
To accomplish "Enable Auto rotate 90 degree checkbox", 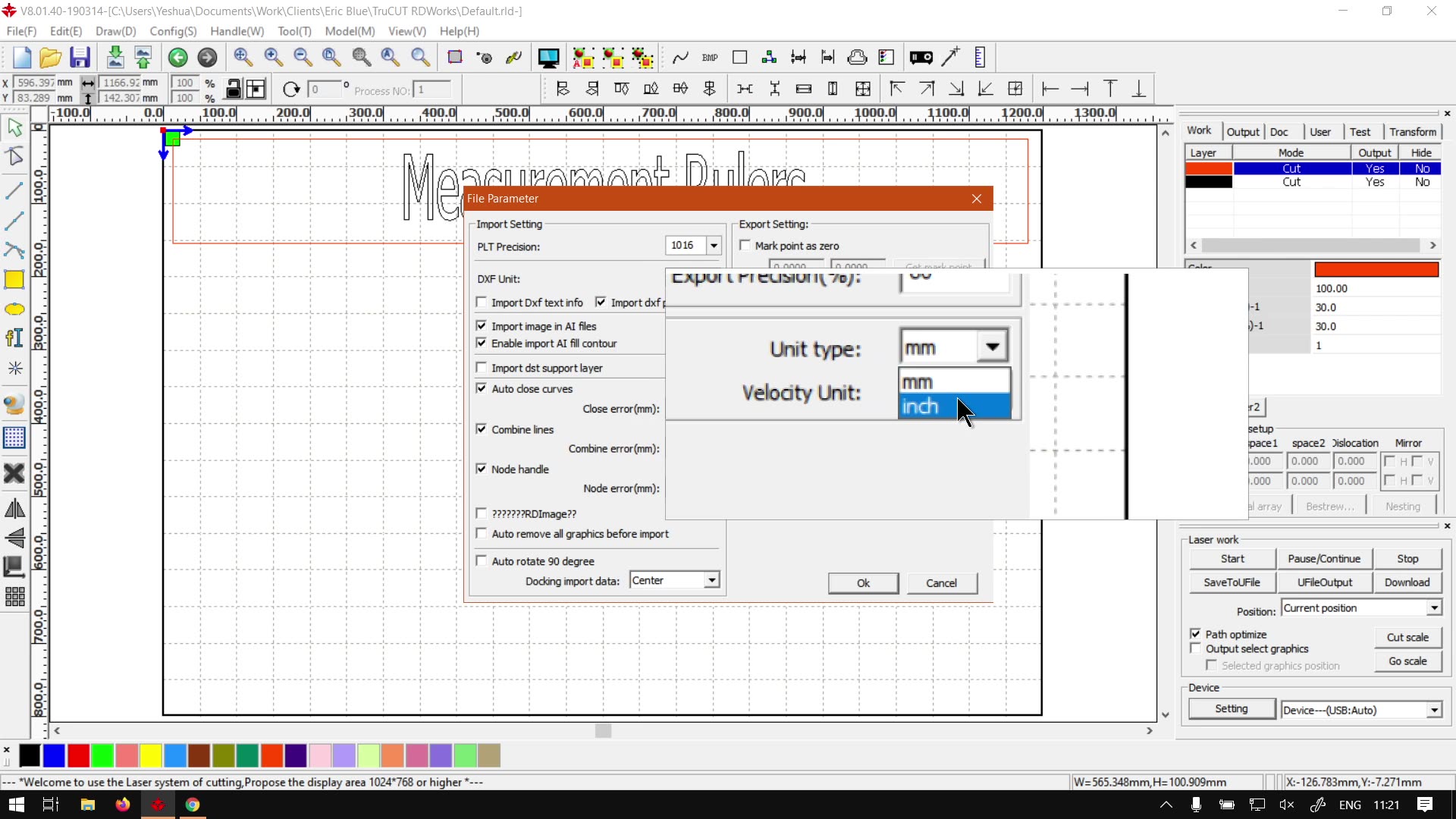I will [481, 561].
